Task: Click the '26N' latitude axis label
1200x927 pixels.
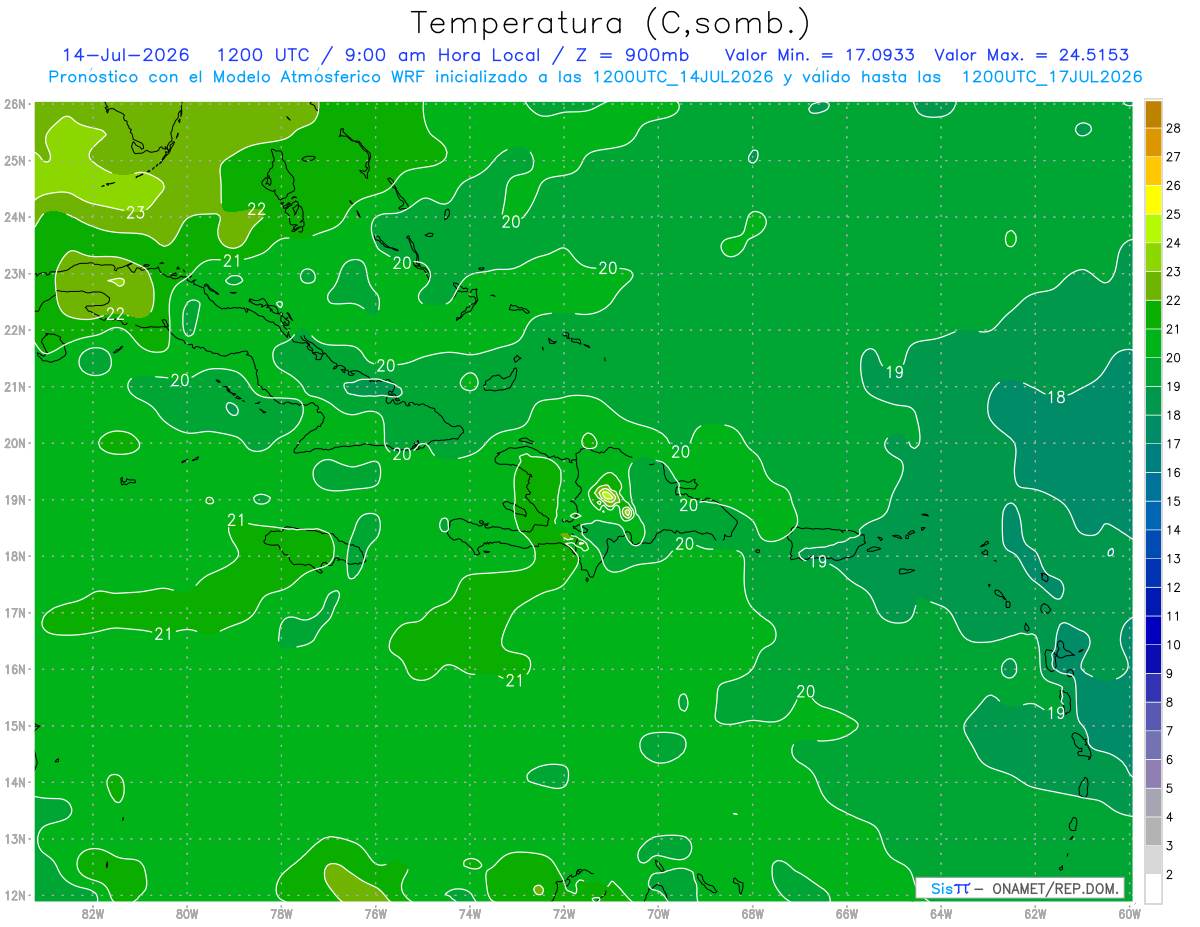Action: pos(14,104)
